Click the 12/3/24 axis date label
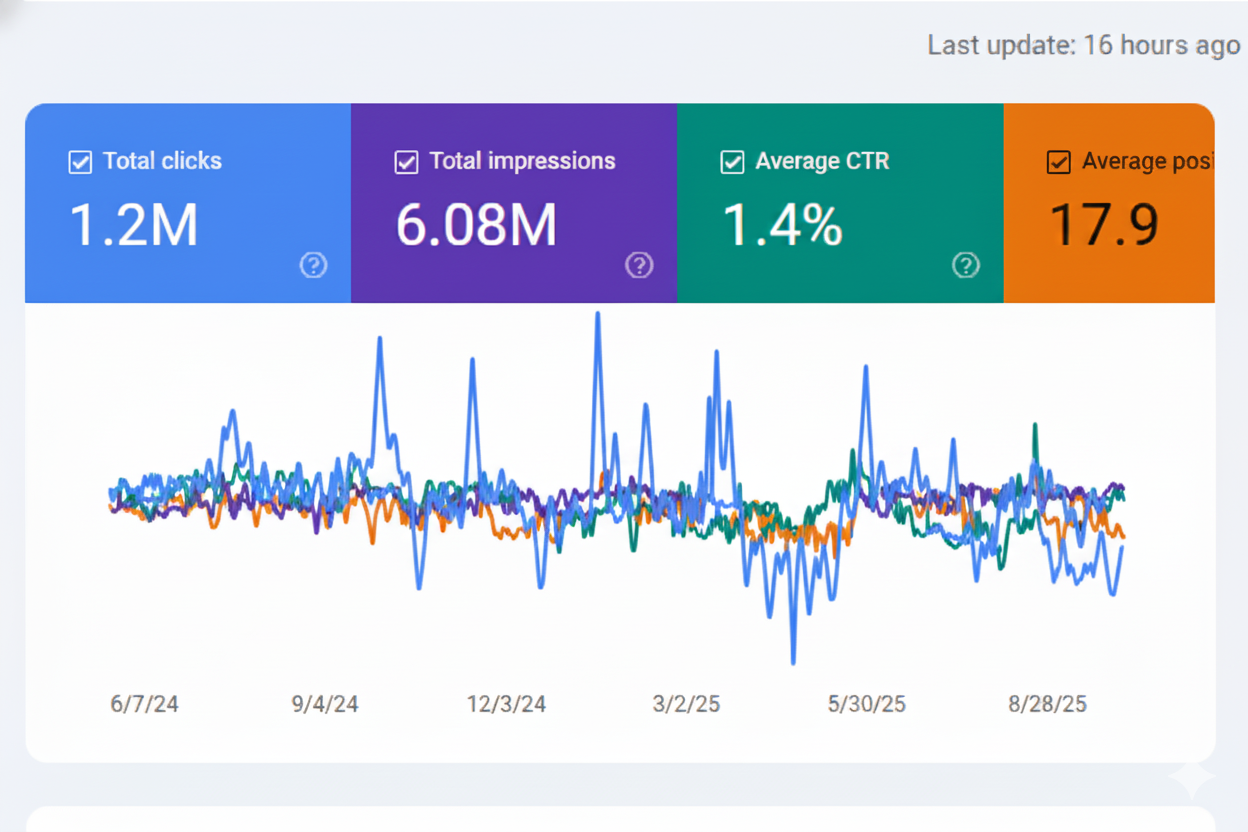The image size is (1248, 832). click(x=506, y=704)
